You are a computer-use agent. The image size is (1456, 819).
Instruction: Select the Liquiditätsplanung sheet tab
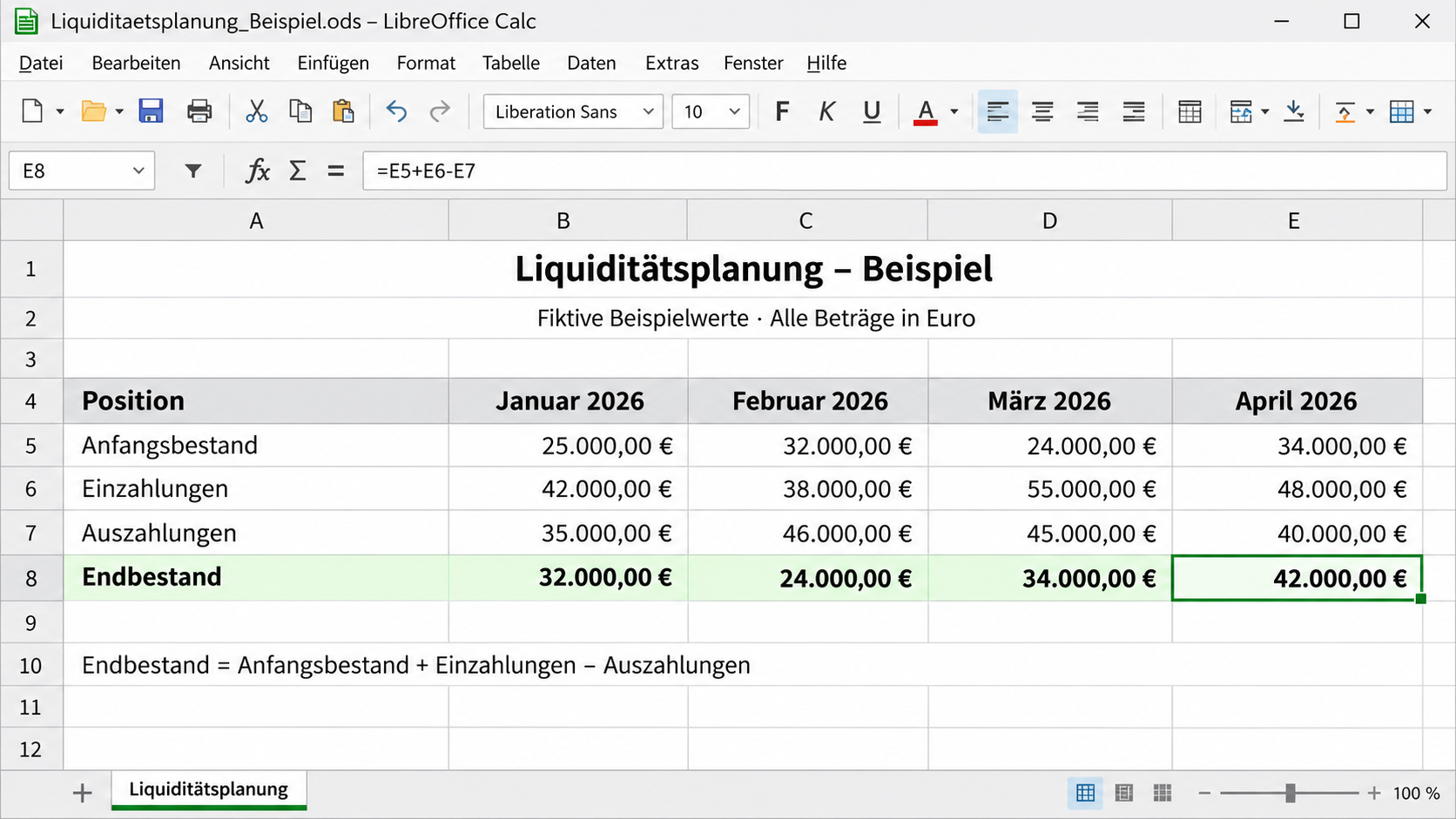point(209,789)
